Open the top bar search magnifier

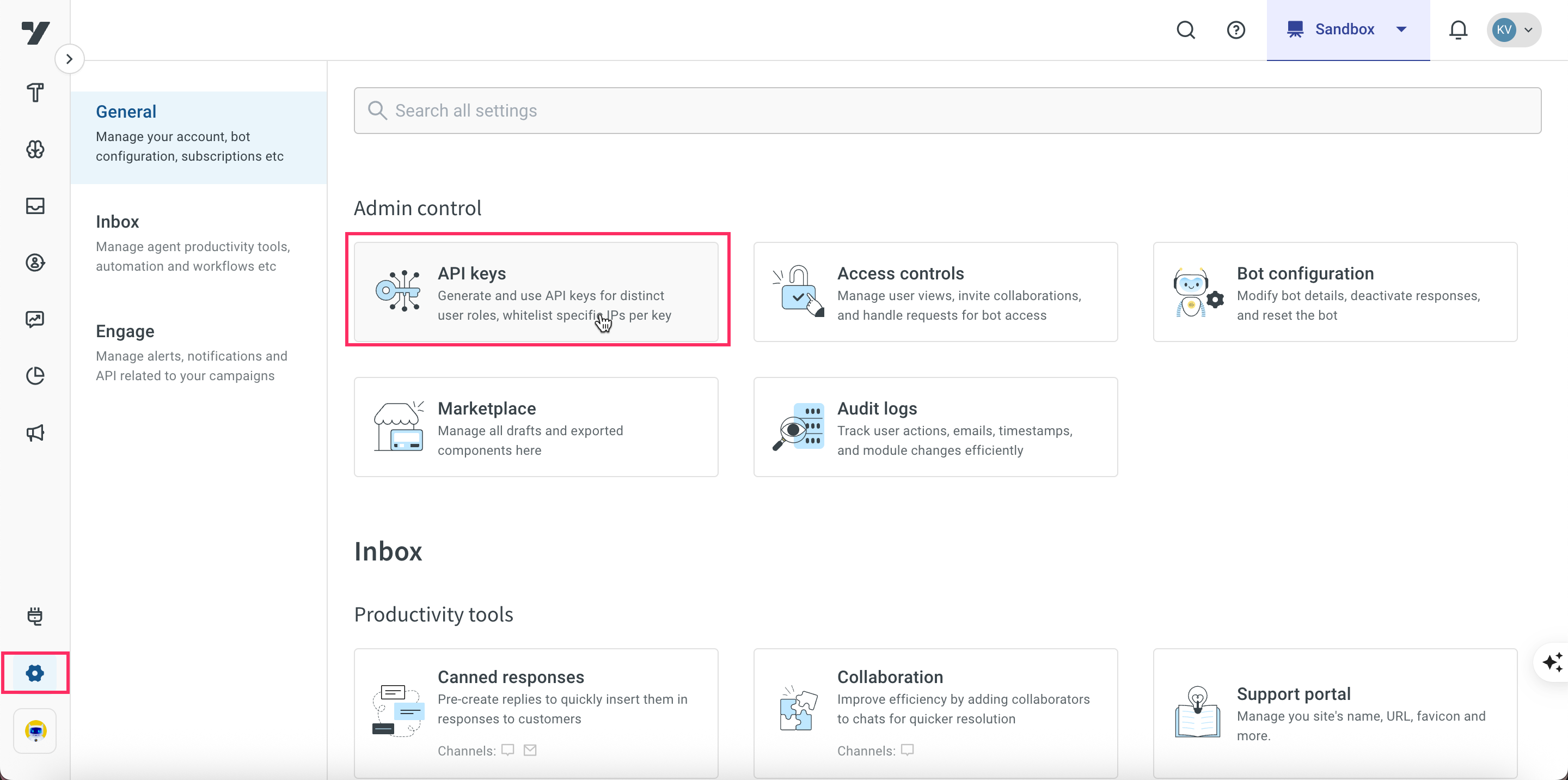[x=1186, y=30]
